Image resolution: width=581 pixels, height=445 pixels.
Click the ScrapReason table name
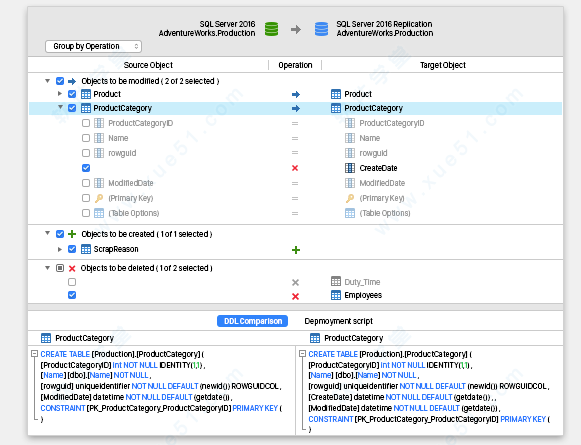point(116,249)
